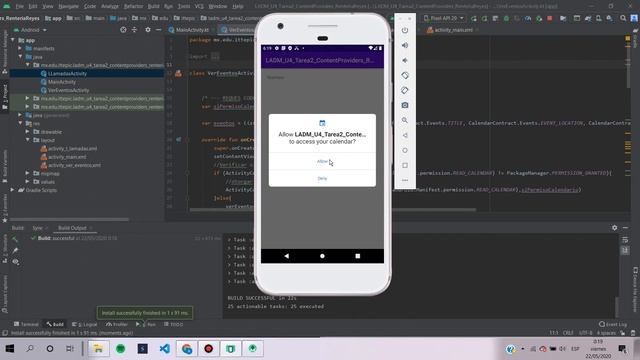Click Windows taskbar search icon
The height and width of the screenshot is (360, 640).
(x=30, y=349)
